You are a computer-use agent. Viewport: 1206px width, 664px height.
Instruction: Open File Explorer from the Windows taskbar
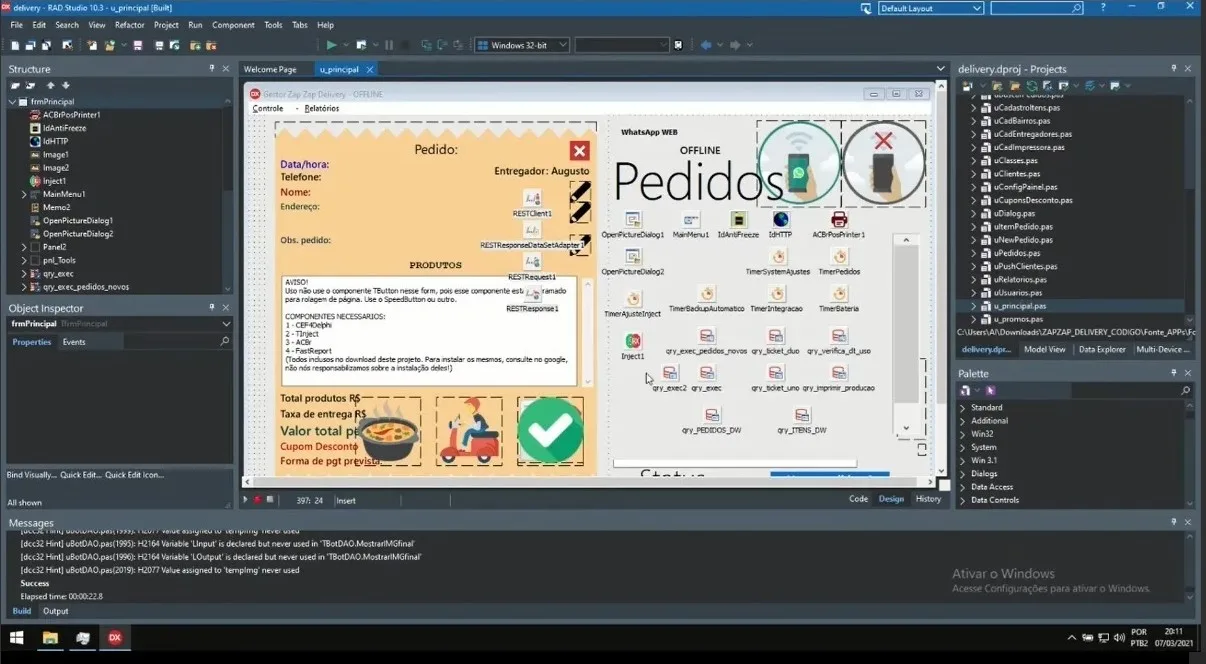pos(50,637)
